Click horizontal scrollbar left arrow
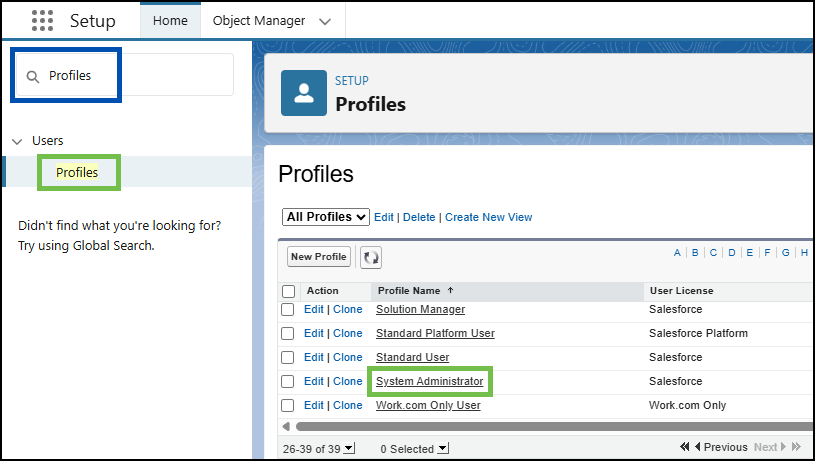The width and height of the screenshot is (815, 461). (x=286, y=427)
